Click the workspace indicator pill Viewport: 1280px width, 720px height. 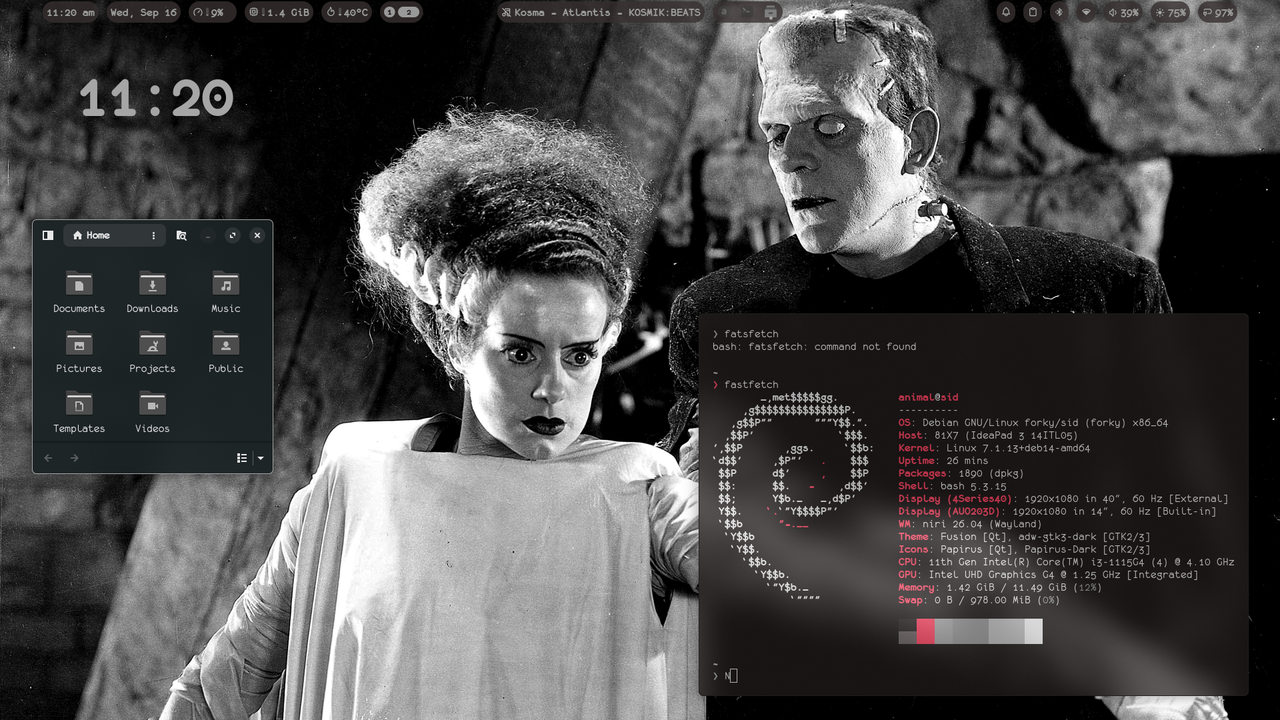(401, 12)
